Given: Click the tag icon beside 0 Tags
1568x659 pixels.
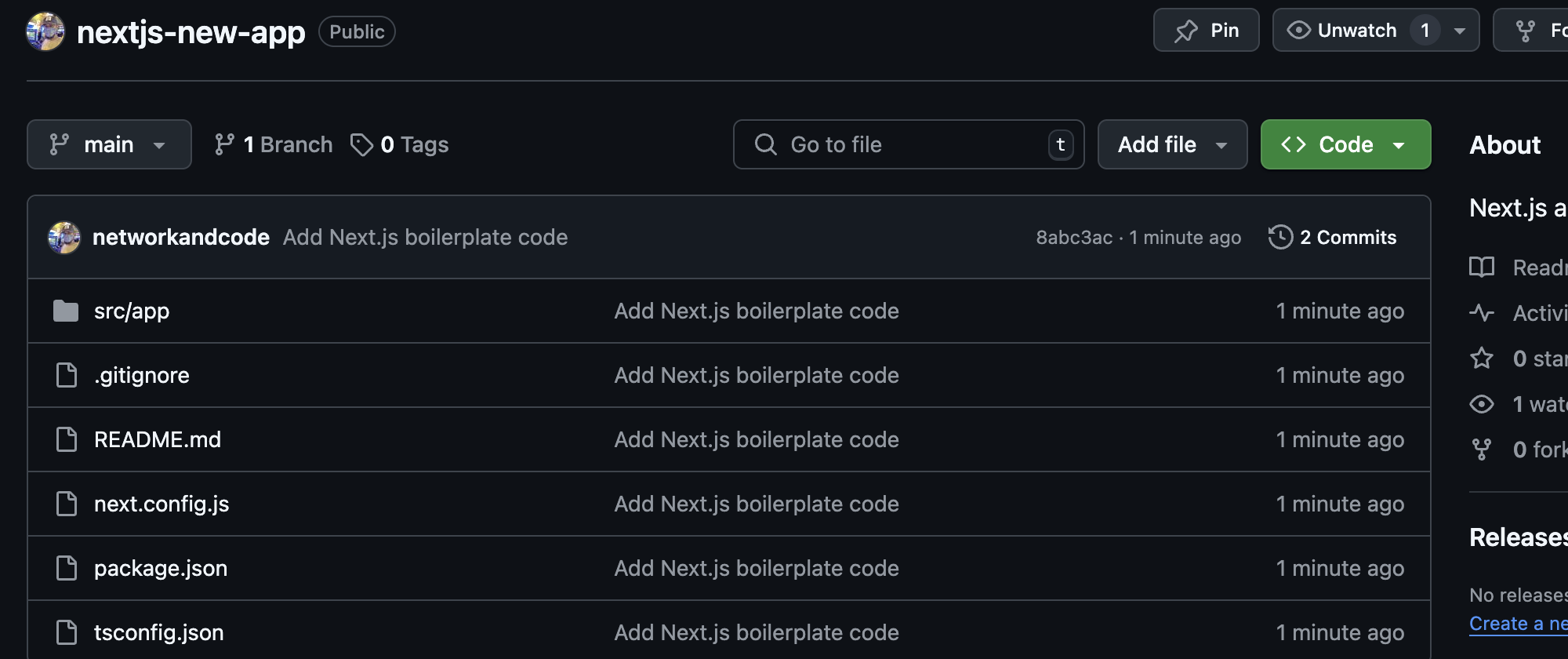Looking at the screenshot, I should click(361, 144).
